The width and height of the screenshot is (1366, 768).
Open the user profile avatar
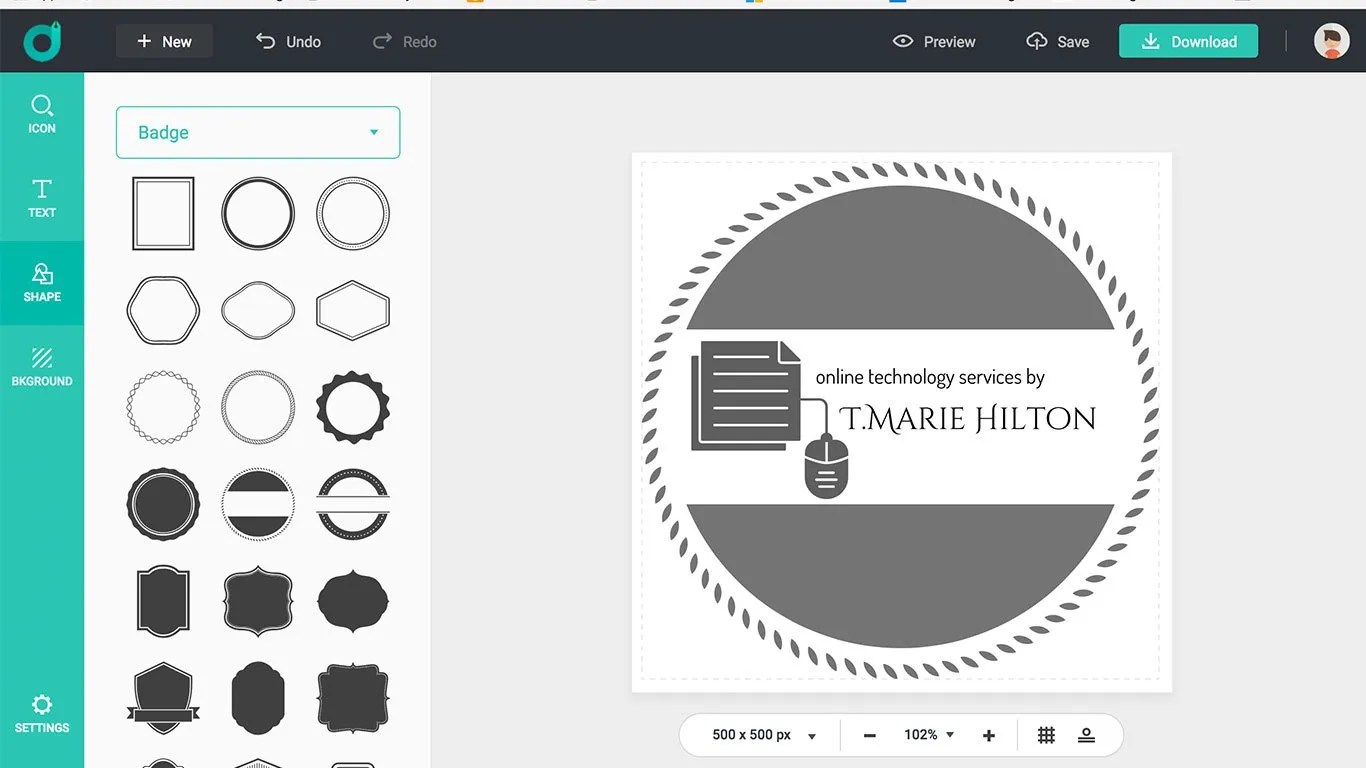(1331, 41)
